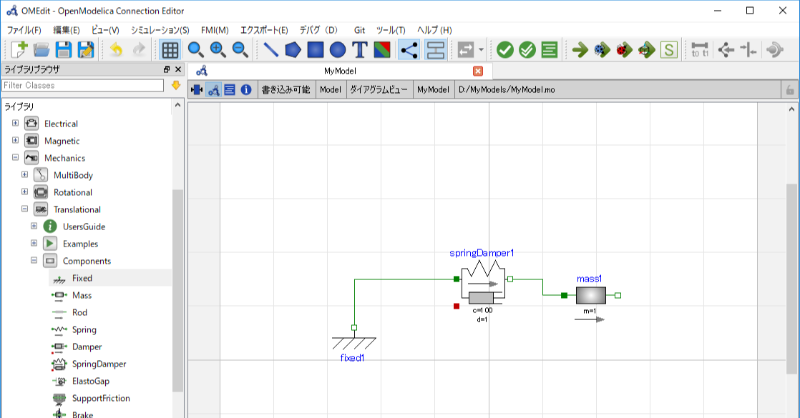800x418 pixels.
Task: Redo the last undone action
Action: [x=139, y=50]
